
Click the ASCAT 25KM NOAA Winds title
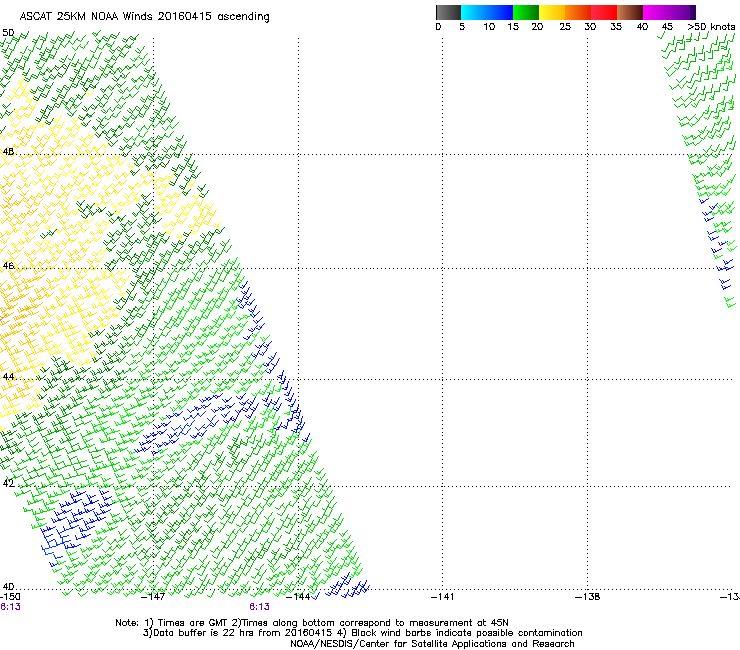click(x=144, y=17)
